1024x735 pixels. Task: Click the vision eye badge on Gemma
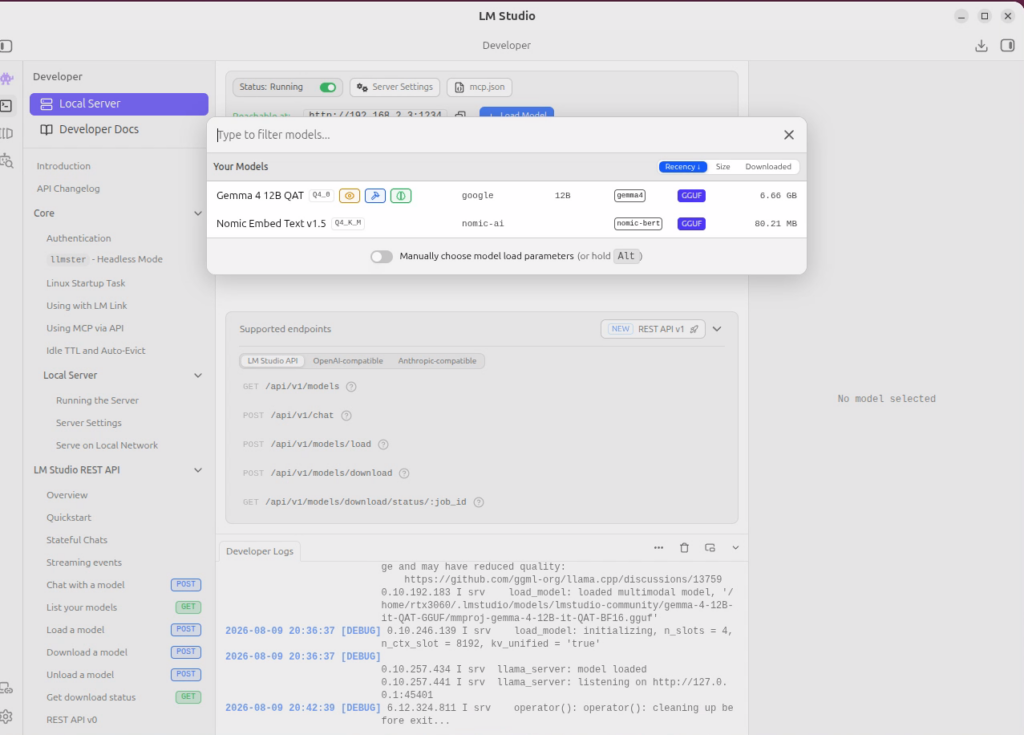pyautogui.click(x=349, y=195)
